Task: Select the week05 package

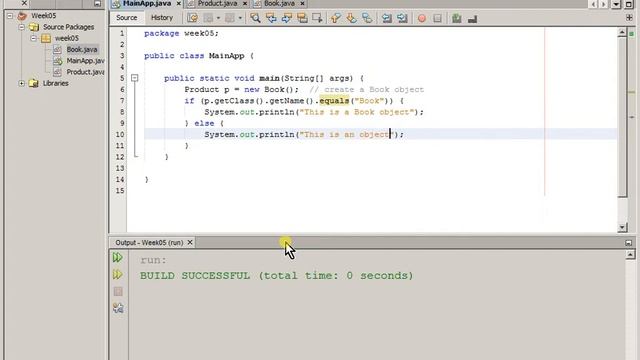Action: pos(67,38)
